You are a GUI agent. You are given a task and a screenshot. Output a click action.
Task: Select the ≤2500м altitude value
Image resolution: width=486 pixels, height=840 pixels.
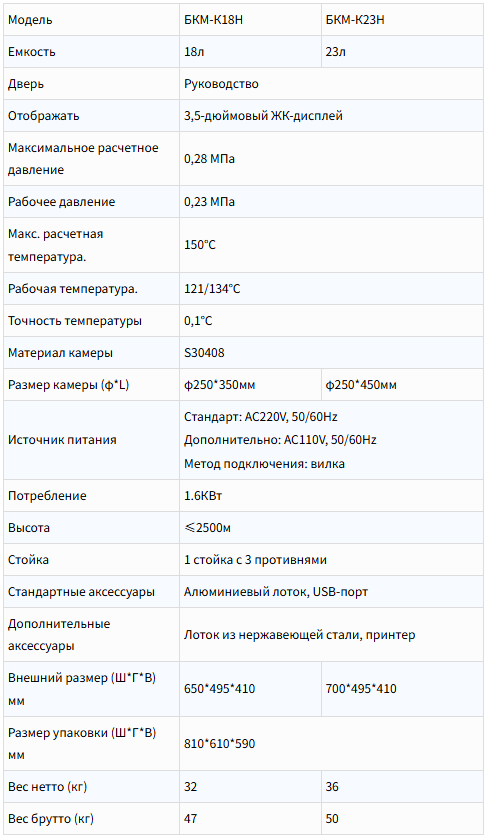coord(207,528)
